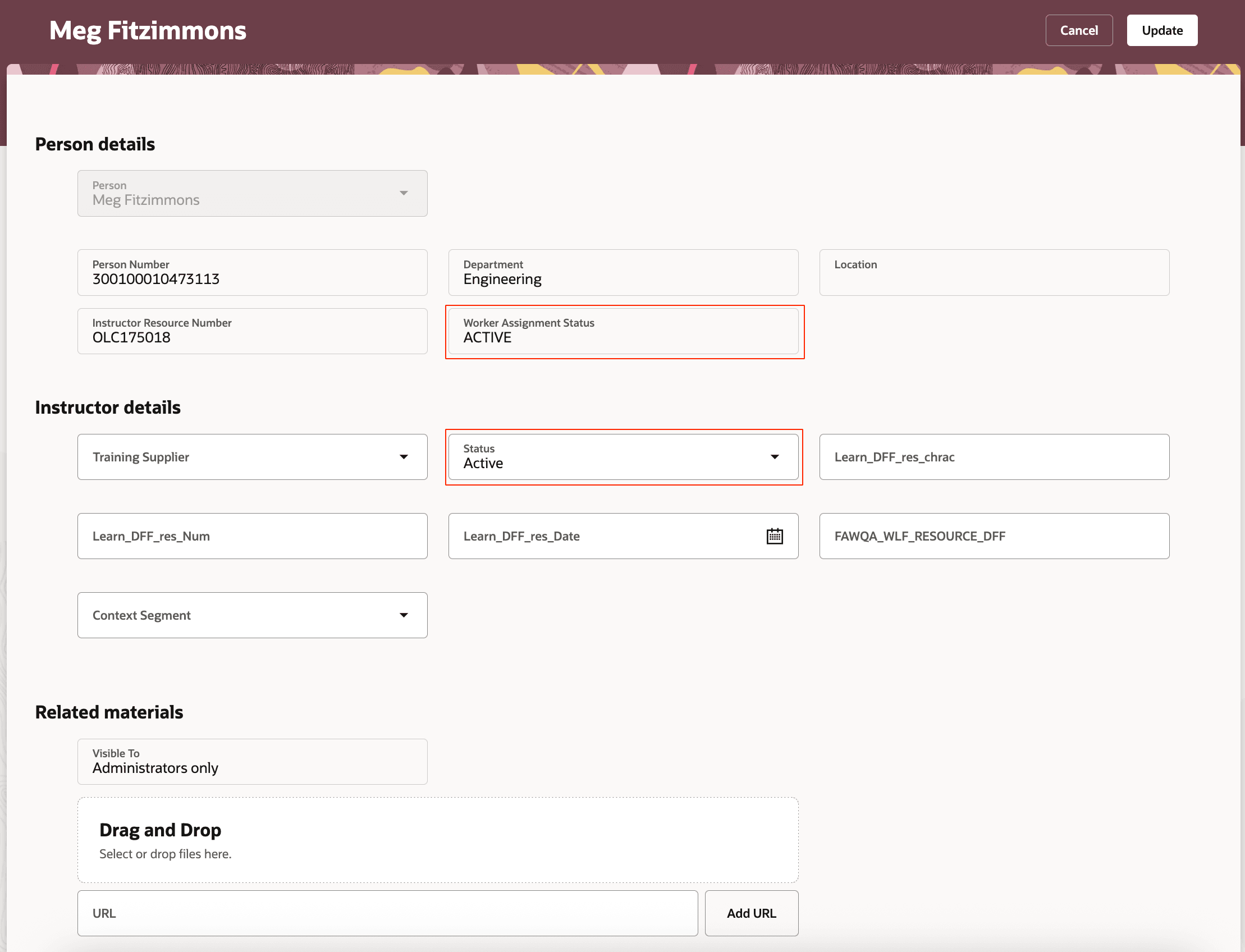Select the Visible To field
1245x952 pixels.
click(x=252, y=762)
